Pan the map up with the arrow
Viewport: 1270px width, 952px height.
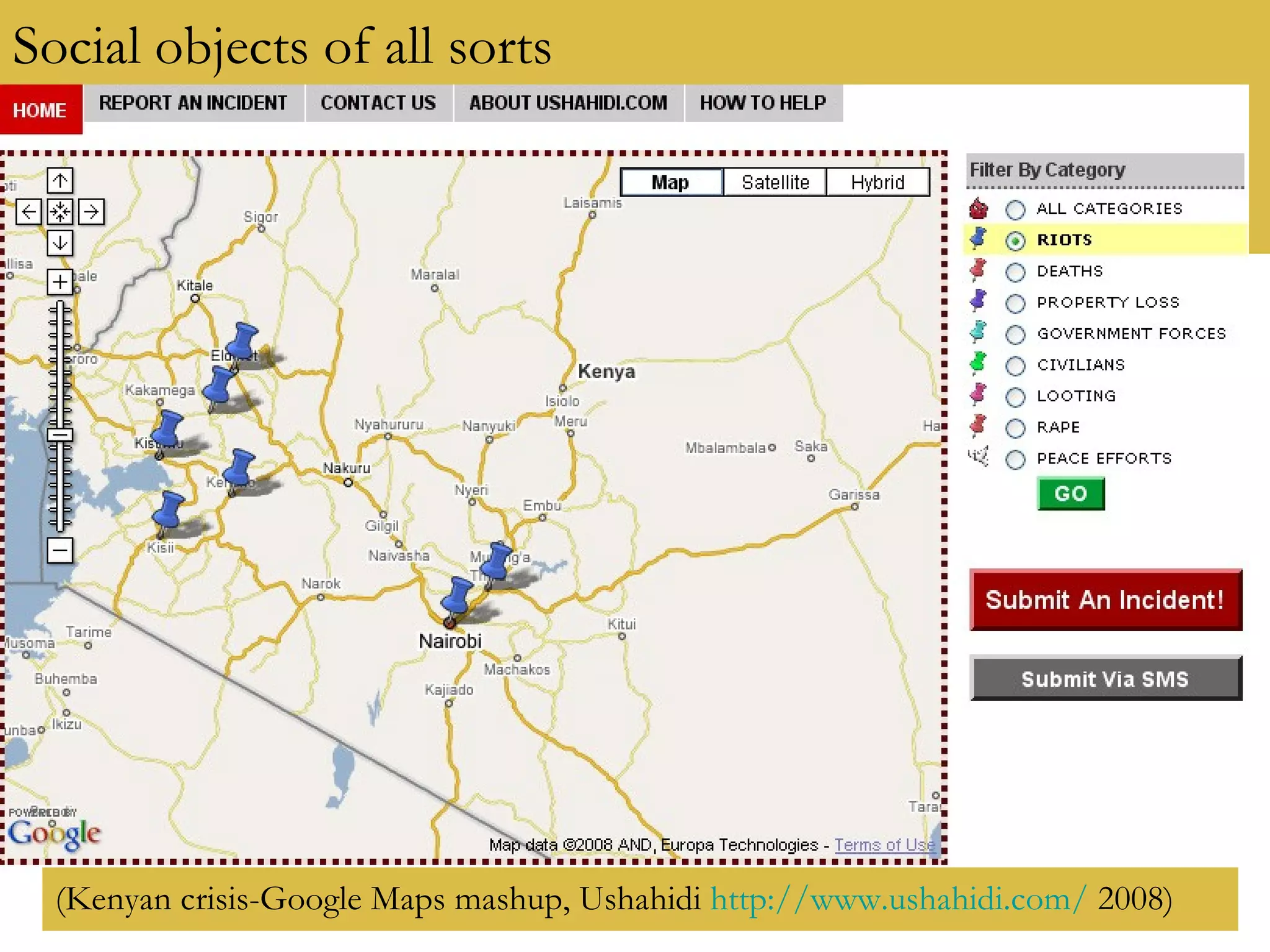[60, 181]
